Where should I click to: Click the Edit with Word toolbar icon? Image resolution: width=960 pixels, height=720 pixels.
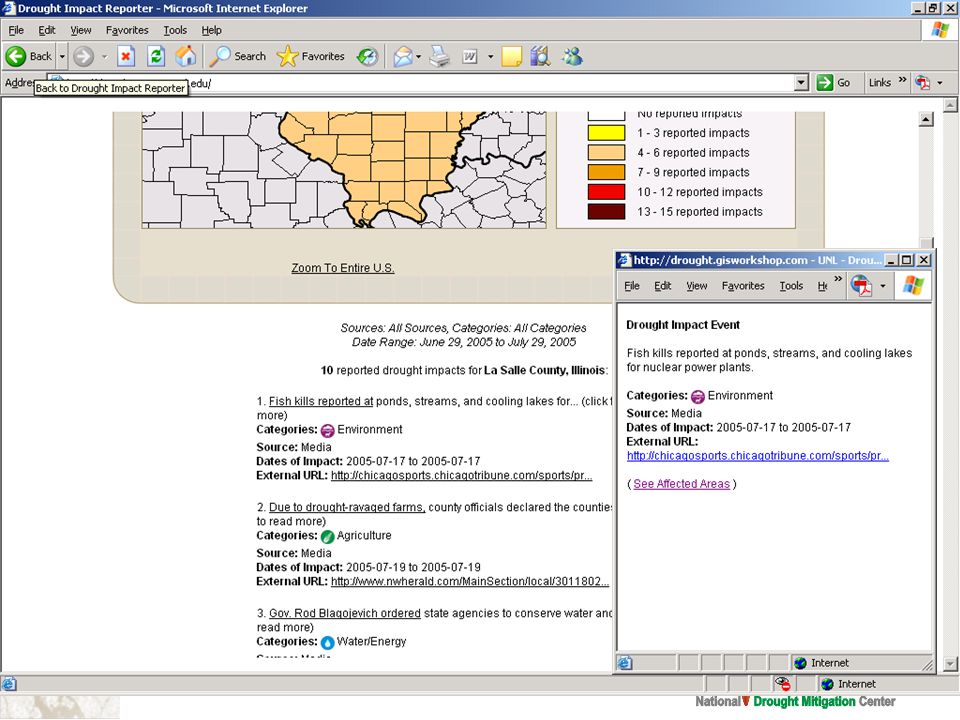[470, 56]
